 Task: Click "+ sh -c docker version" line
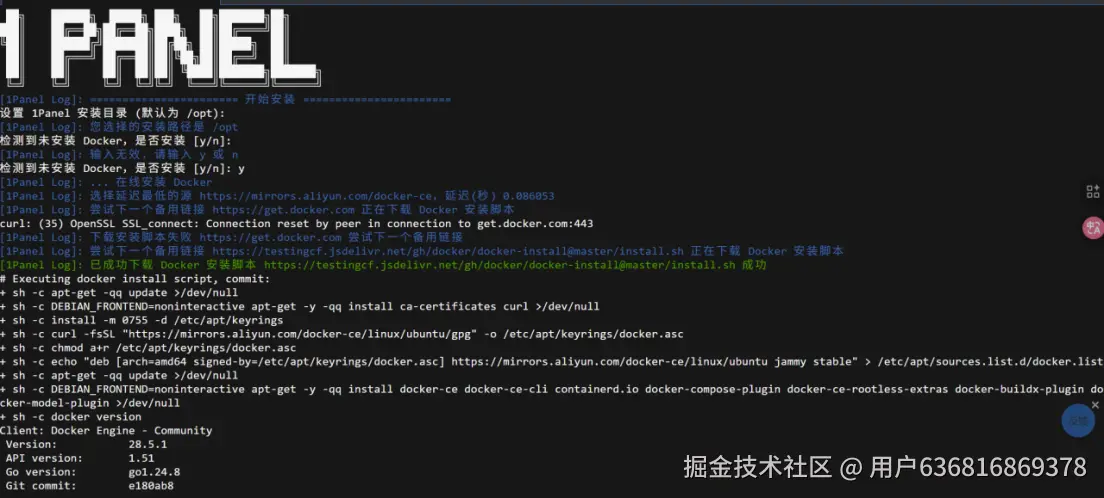coord(70,416)
